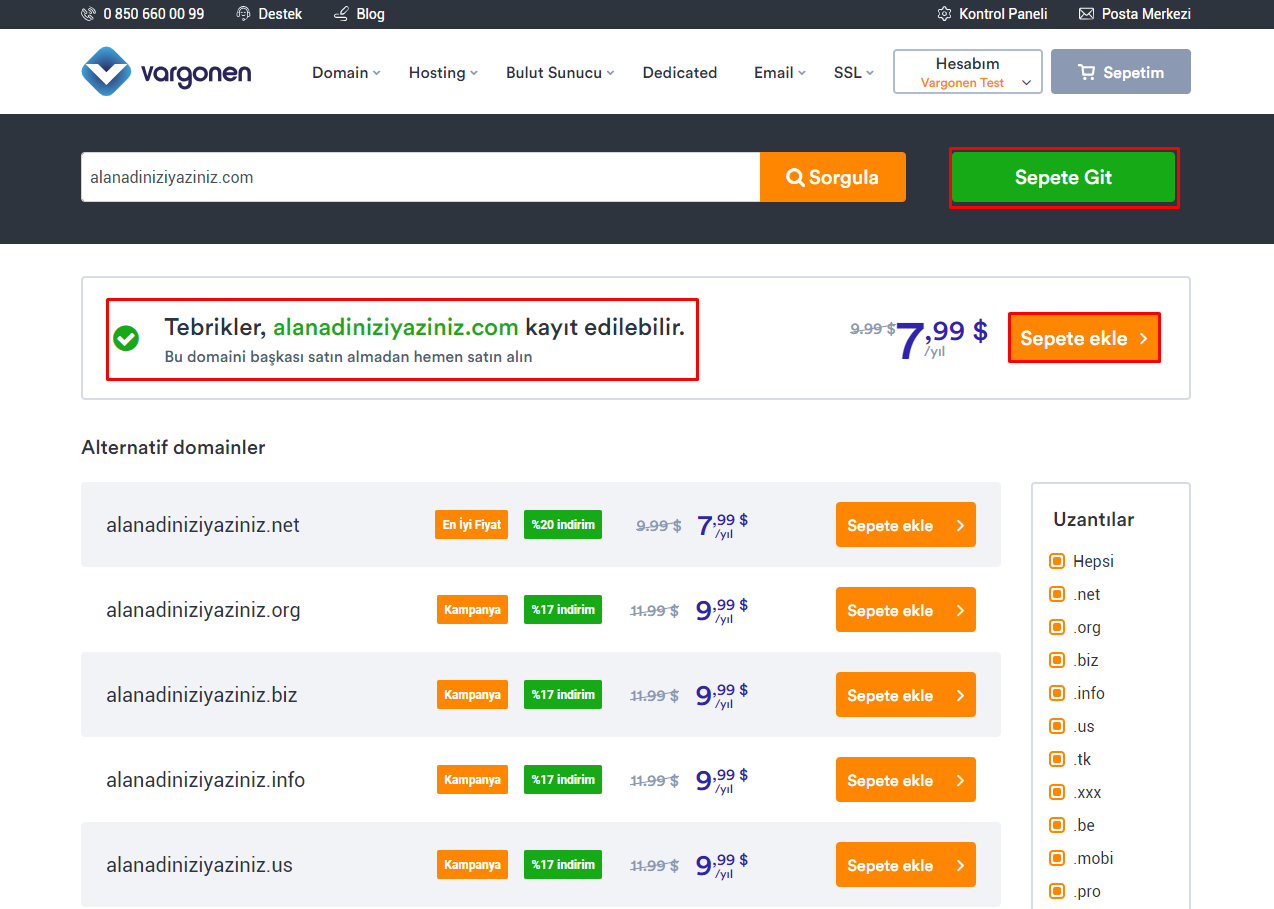
Task: Click the phone icon beside 0 850 660 00 99
Action: click(89, 14)
